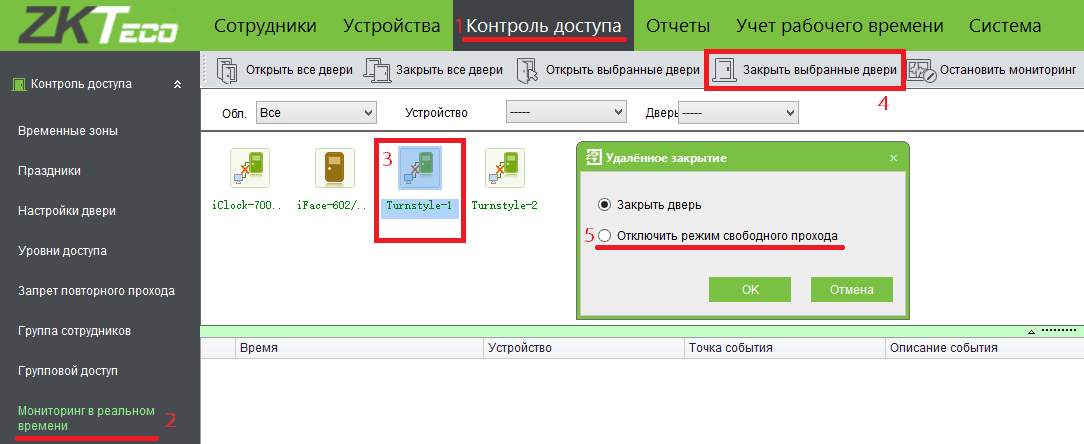This screenshot has height=444, width=1084.
Task: Click Открыть выбранные двери label
Action: pos(623,70)
